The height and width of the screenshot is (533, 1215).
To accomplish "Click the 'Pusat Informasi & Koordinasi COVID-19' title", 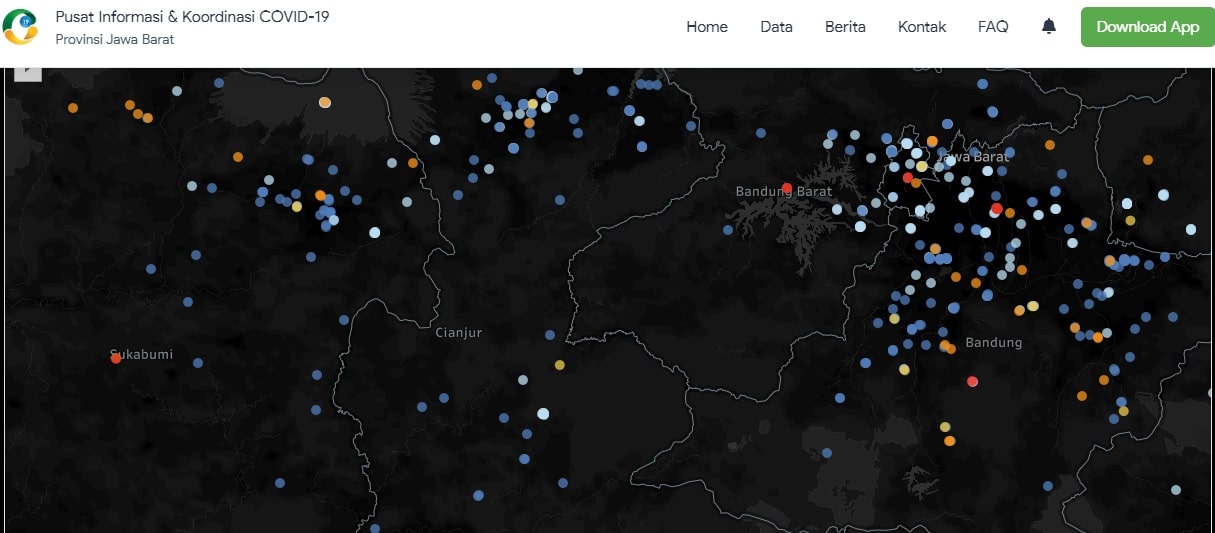I will pyautogui.click(x=192, y=17).
